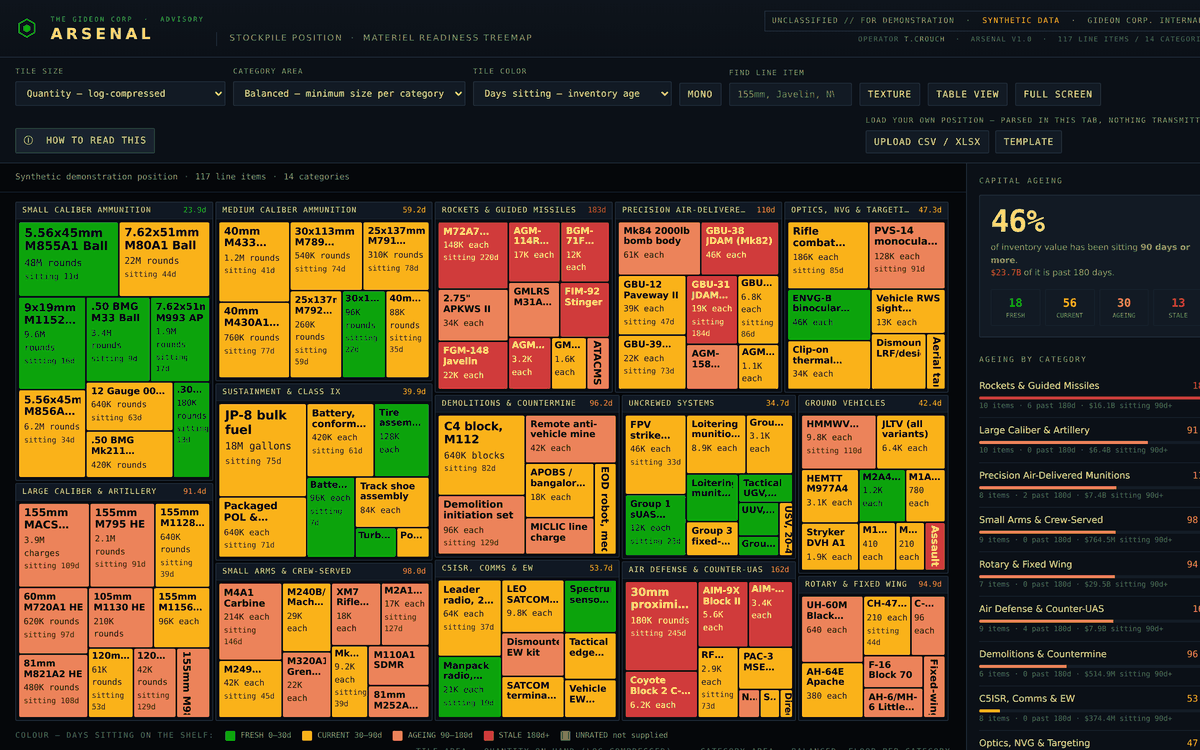Select Precision Air-Delivered Munitions ageing row
Viewport: 1200px width, 750px height.
coord(1089,484)
